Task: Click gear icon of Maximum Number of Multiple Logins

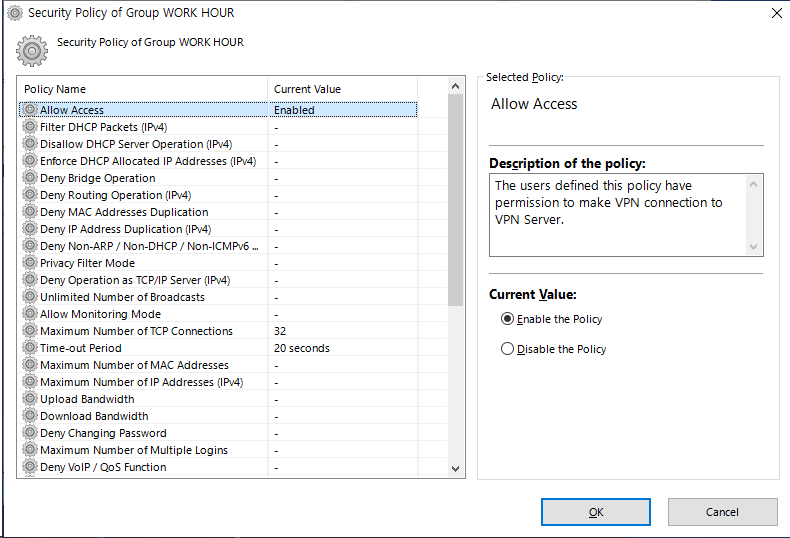Action: 30,449
